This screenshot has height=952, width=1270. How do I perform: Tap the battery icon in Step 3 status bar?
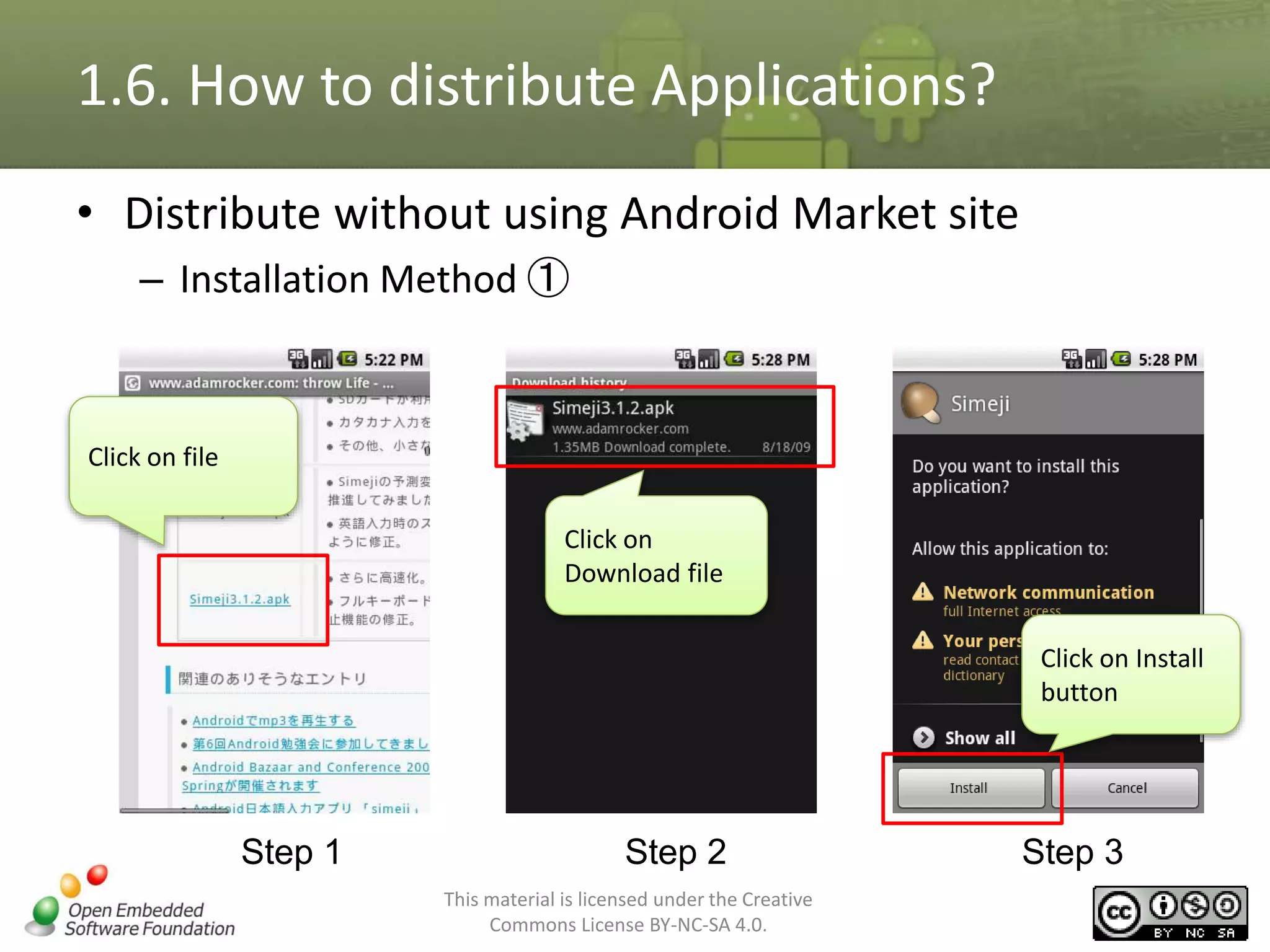point(1121,358)
